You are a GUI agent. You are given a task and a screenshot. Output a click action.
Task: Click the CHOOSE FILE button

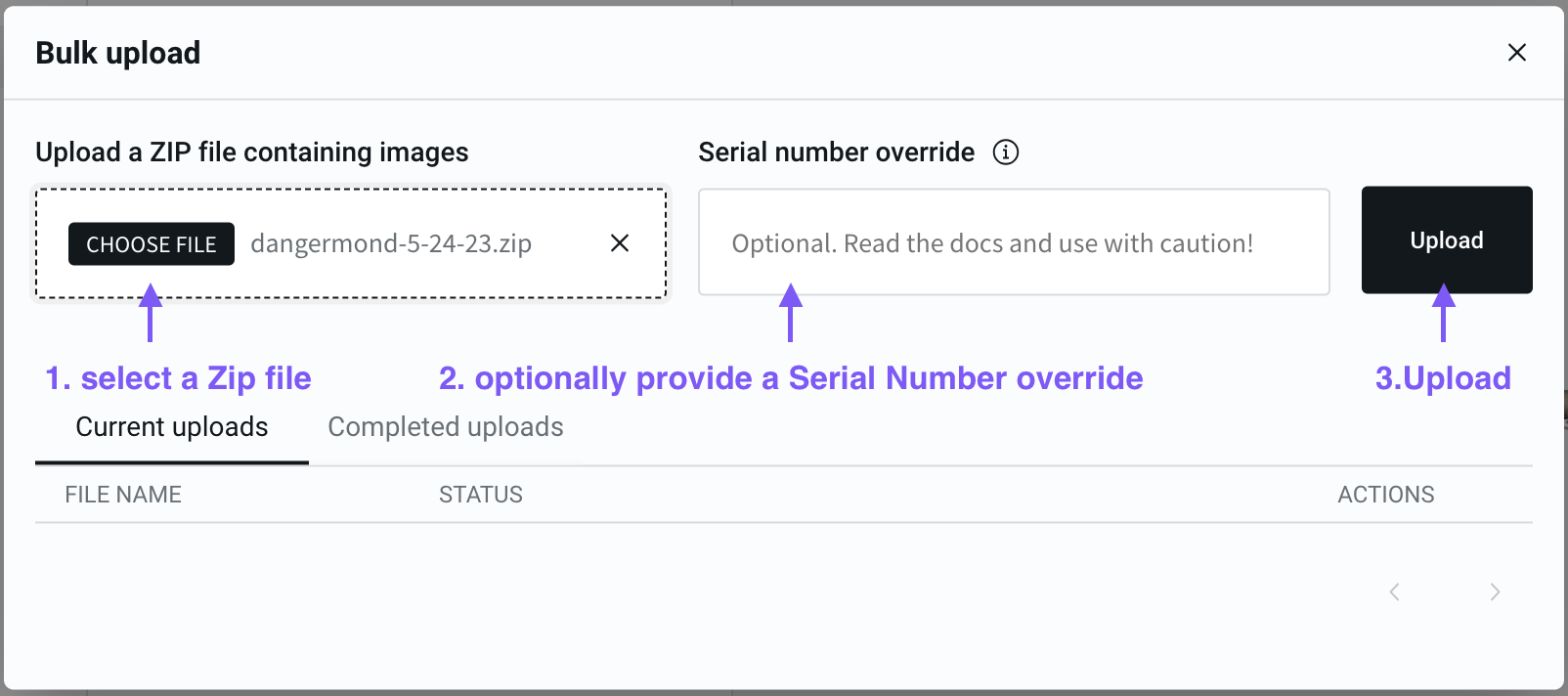click(152, 244)
